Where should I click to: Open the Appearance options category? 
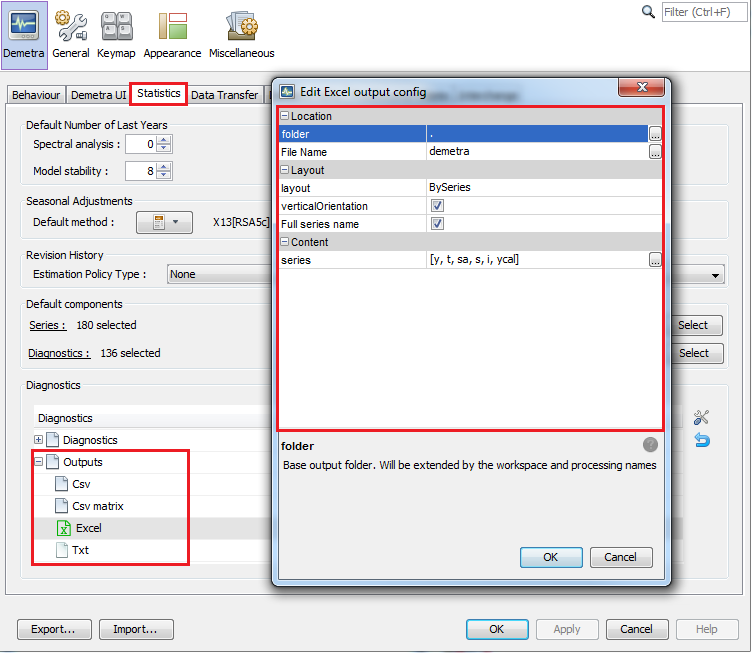[x=172, y=35]
